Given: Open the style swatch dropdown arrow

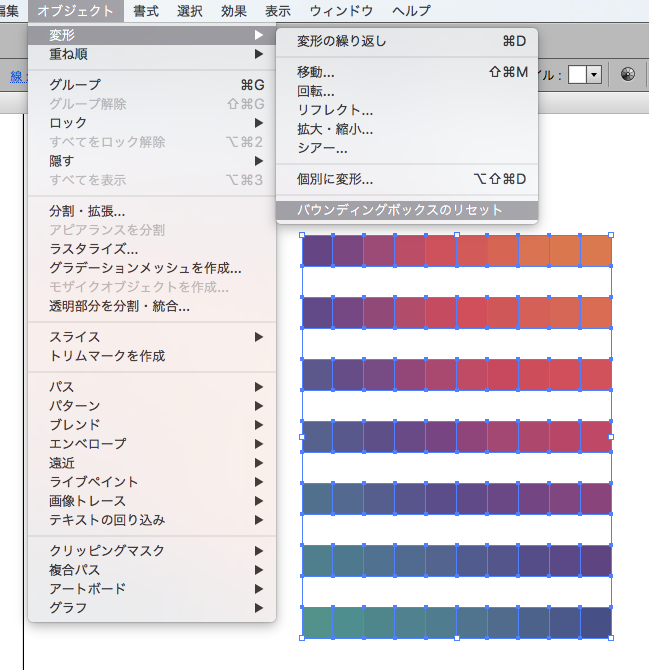Looking at the screenshot, I should tap(594, 75).
